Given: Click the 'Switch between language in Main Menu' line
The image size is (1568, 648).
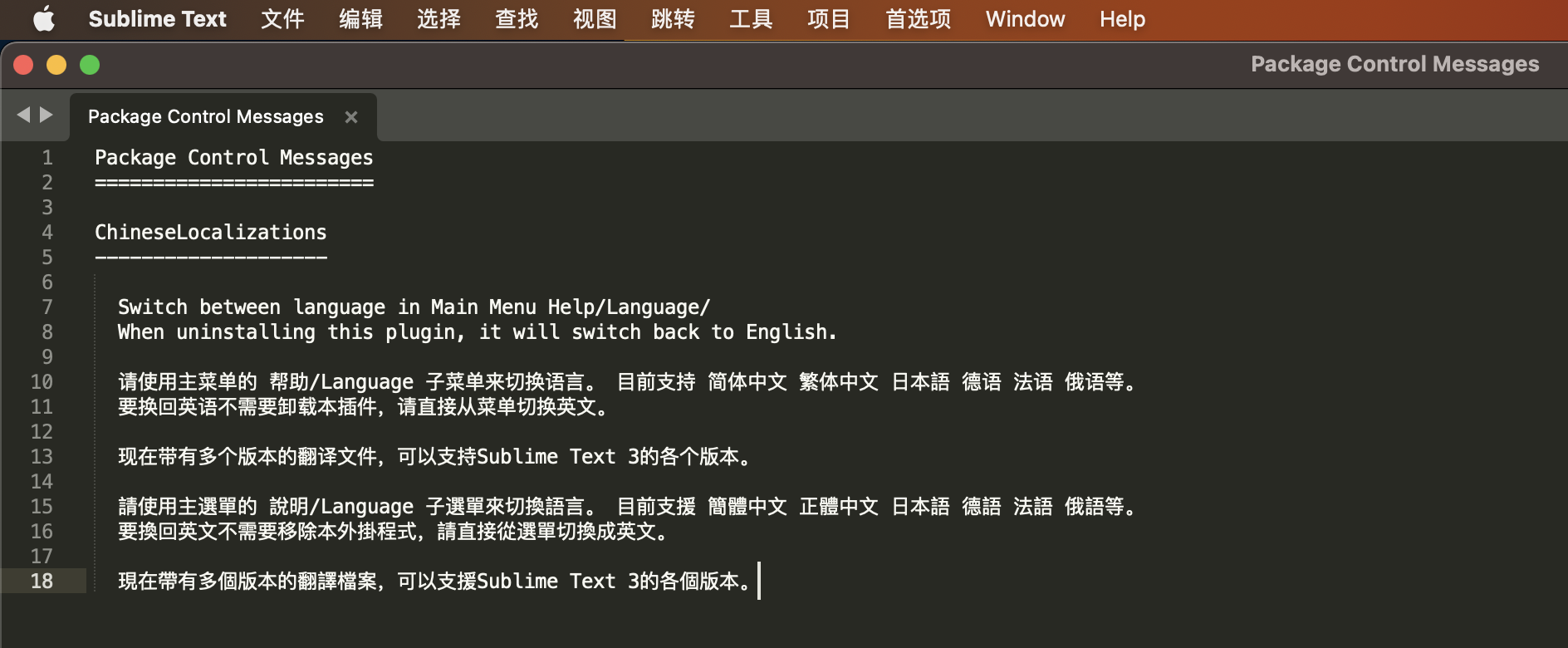Looking at the screenshot, I should pos(414,307).
